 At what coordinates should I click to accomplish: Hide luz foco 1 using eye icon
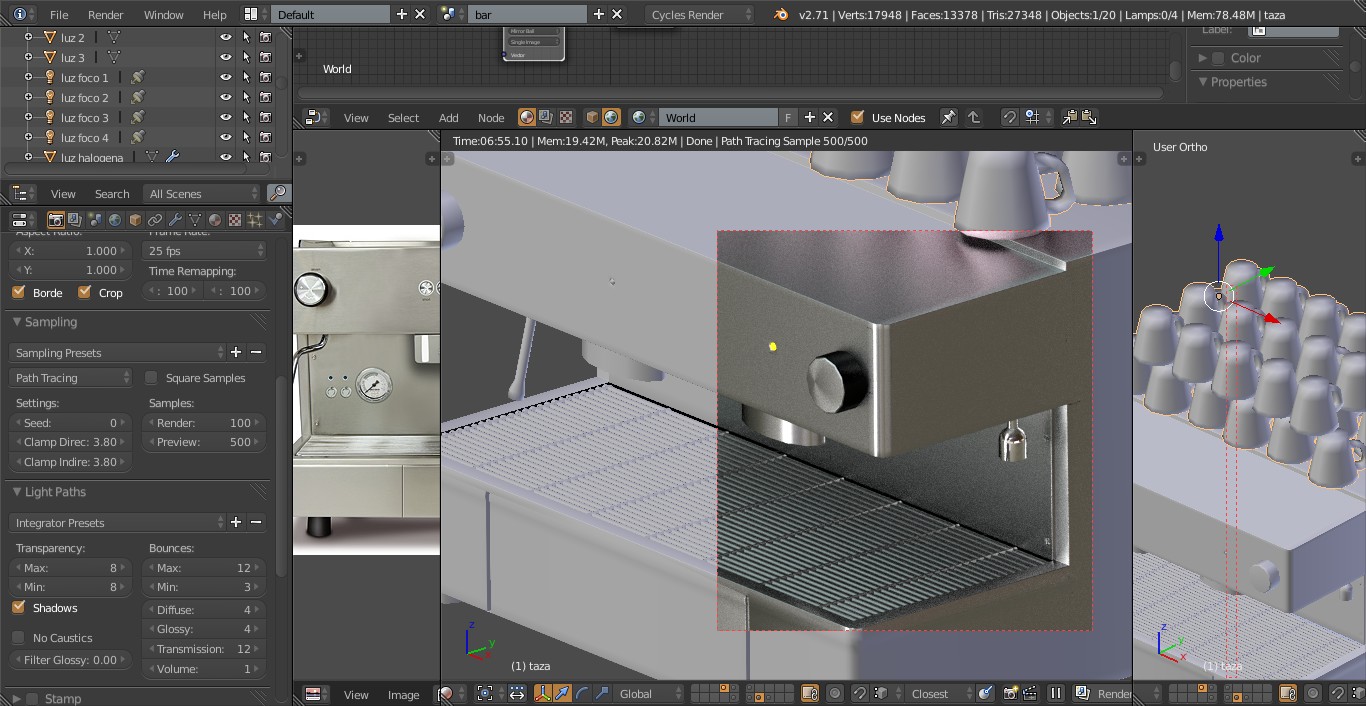coord(226,78)
